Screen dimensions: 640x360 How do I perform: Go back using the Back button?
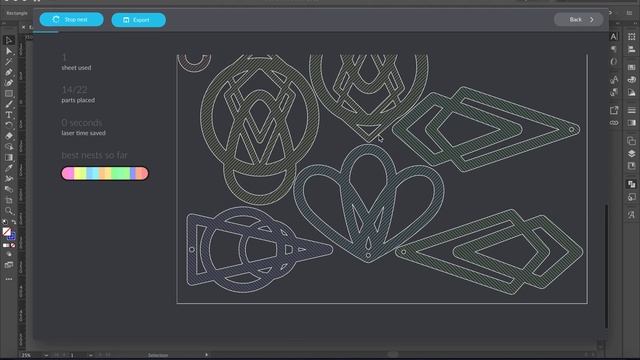tap(579, 20)
